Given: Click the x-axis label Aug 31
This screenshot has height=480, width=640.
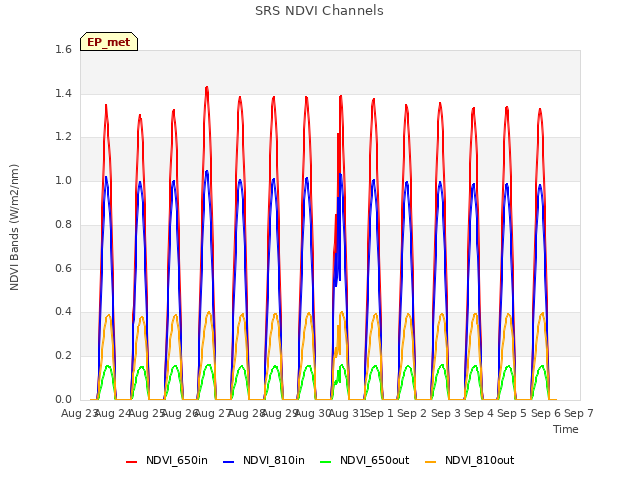Looking at the screenshot, I should pos(346,413).
